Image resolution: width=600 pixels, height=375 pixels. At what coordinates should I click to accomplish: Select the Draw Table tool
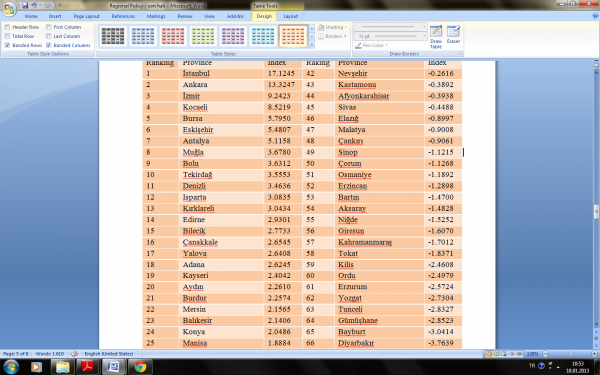(436, 37)
